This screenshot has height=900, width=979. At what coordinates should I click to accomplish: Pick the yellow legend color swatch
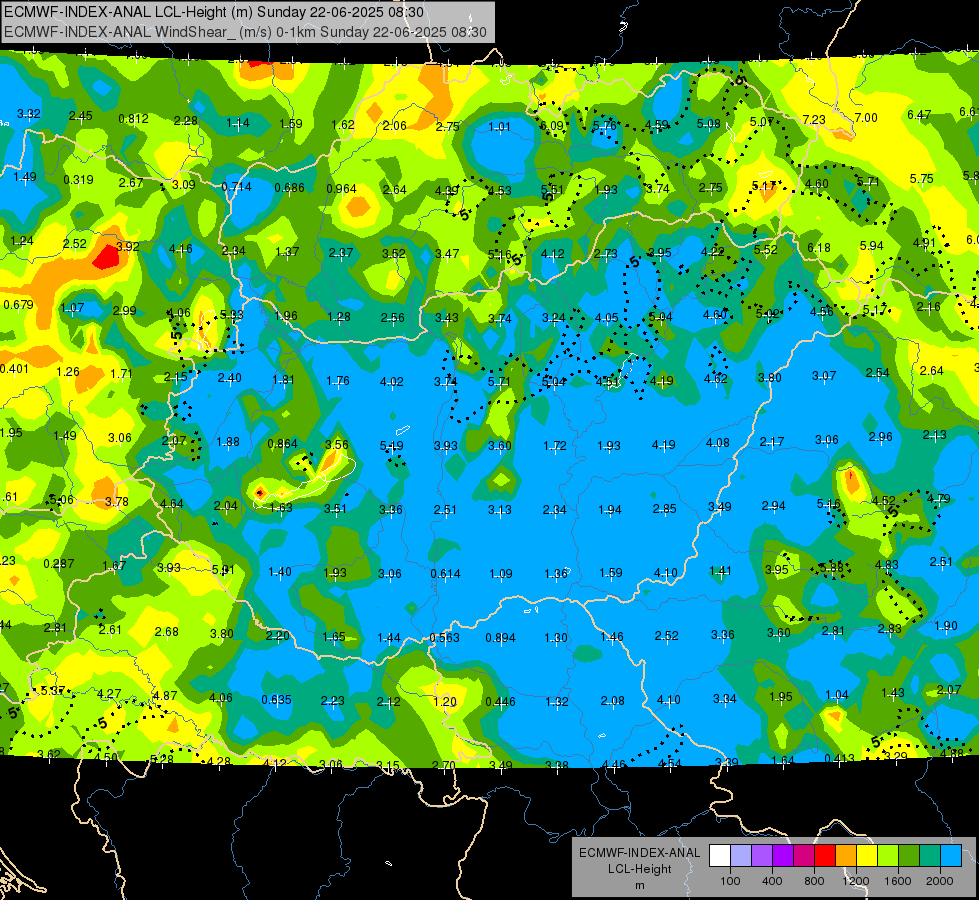point(867,856)
